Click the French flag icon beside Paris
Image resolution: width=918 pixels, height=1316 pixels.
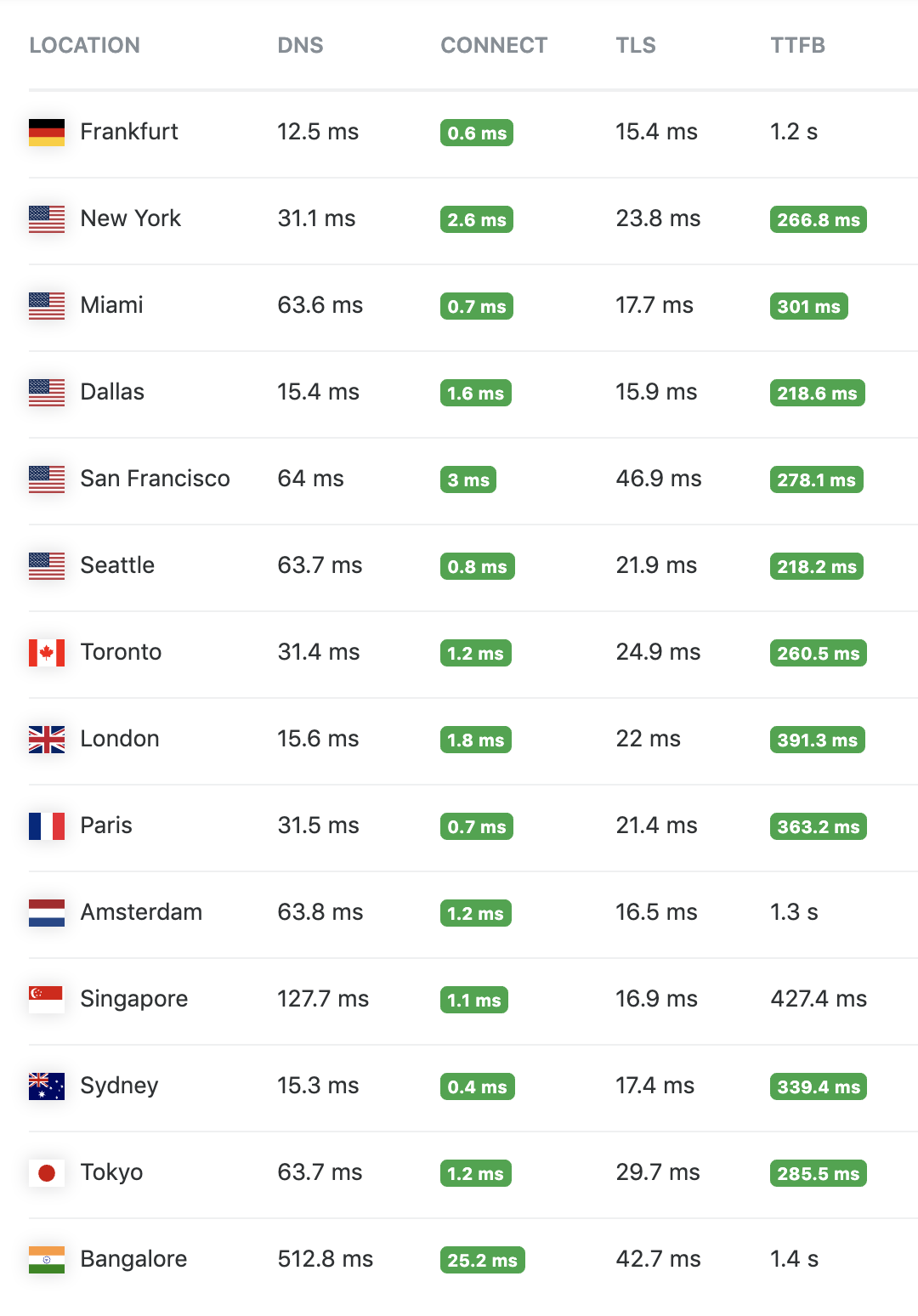click(x=47, y=825)
